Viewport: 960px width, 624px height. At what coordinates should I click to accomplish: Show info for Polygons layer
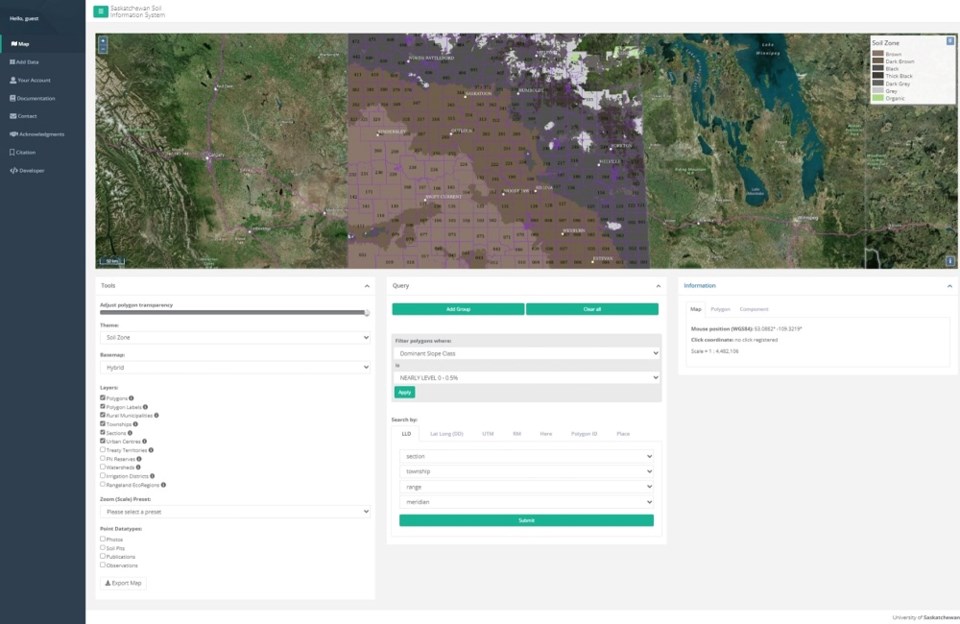[x=131, y=398]
